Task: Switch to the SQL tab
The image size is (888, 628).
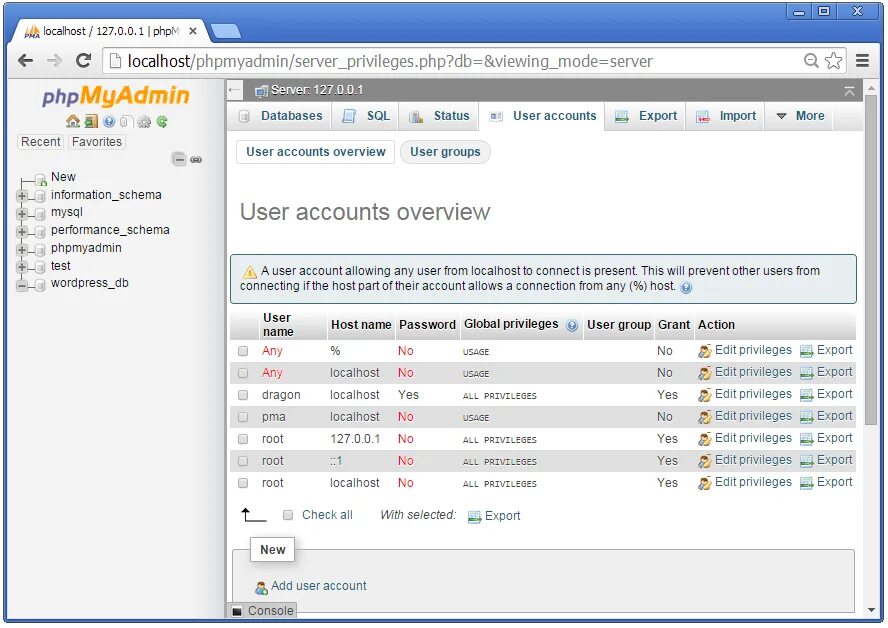Action: (365, 116)
